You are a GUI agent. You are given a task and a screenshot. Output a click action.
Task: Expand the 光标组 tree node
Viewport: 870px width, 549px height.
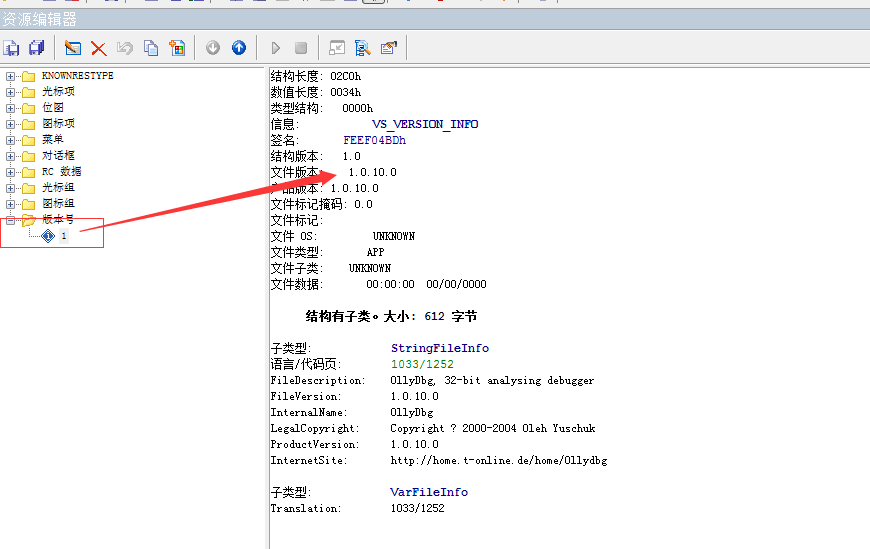click(10, 189)
